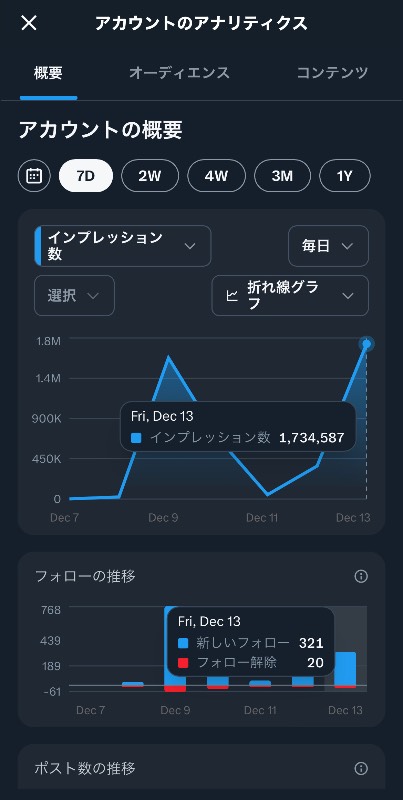Click the Dec 13 blue follower bar

coord(345,669)
